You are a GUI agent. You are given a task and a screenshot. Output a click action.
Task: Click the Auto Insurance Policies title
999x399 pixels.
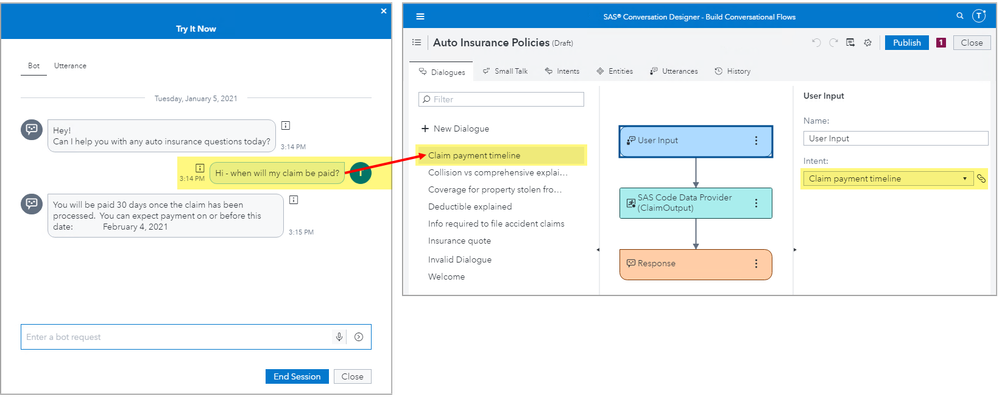[491, 43]
